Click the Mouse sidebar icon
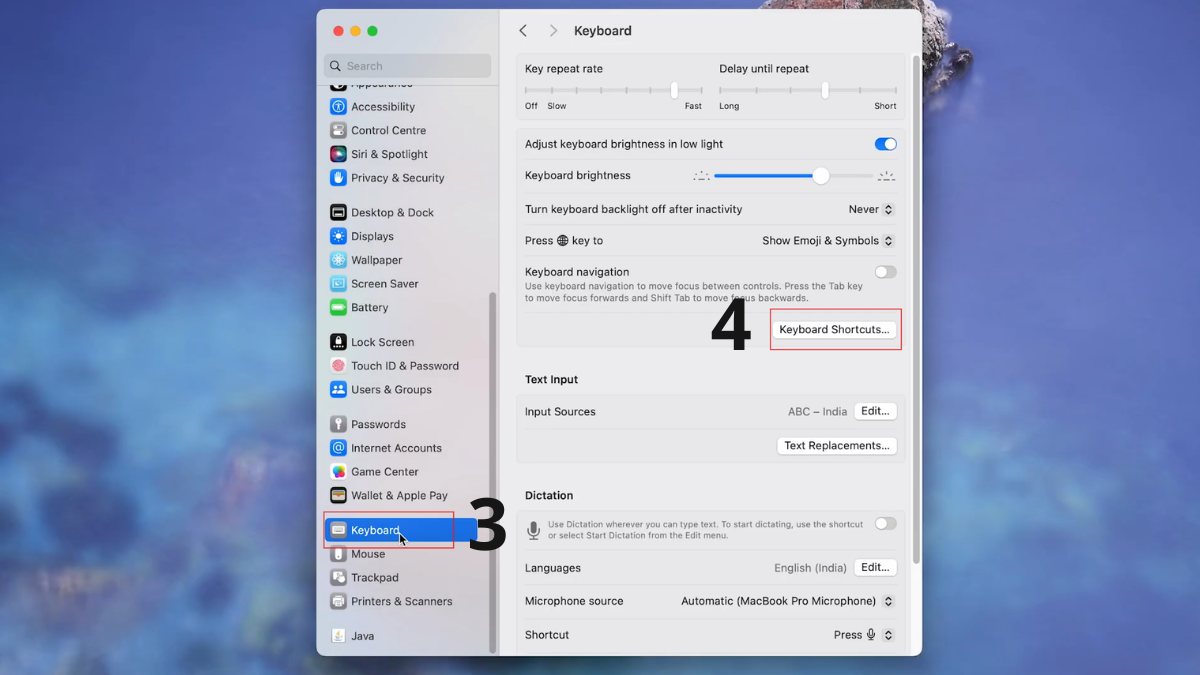The height and width of the screenshot is (675, 1200). click(338, 554)
